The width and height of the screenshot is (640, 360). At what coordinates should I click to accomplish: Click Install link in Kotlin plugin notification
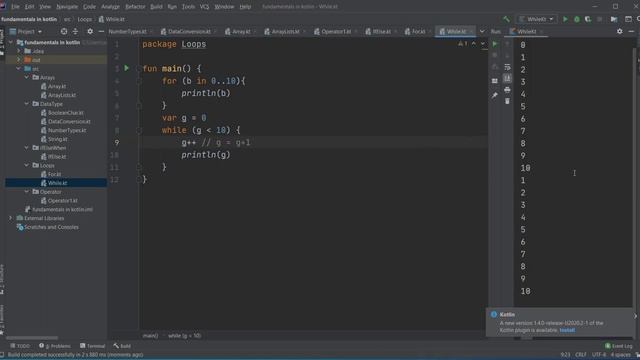567,330
